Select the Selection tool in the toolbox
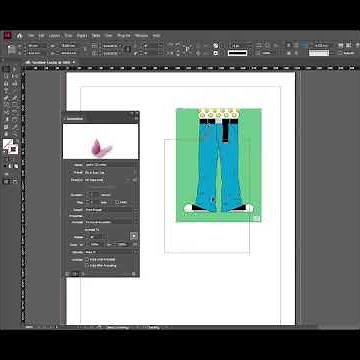Screen dimensions: 360x360 (x=6, y=69)
